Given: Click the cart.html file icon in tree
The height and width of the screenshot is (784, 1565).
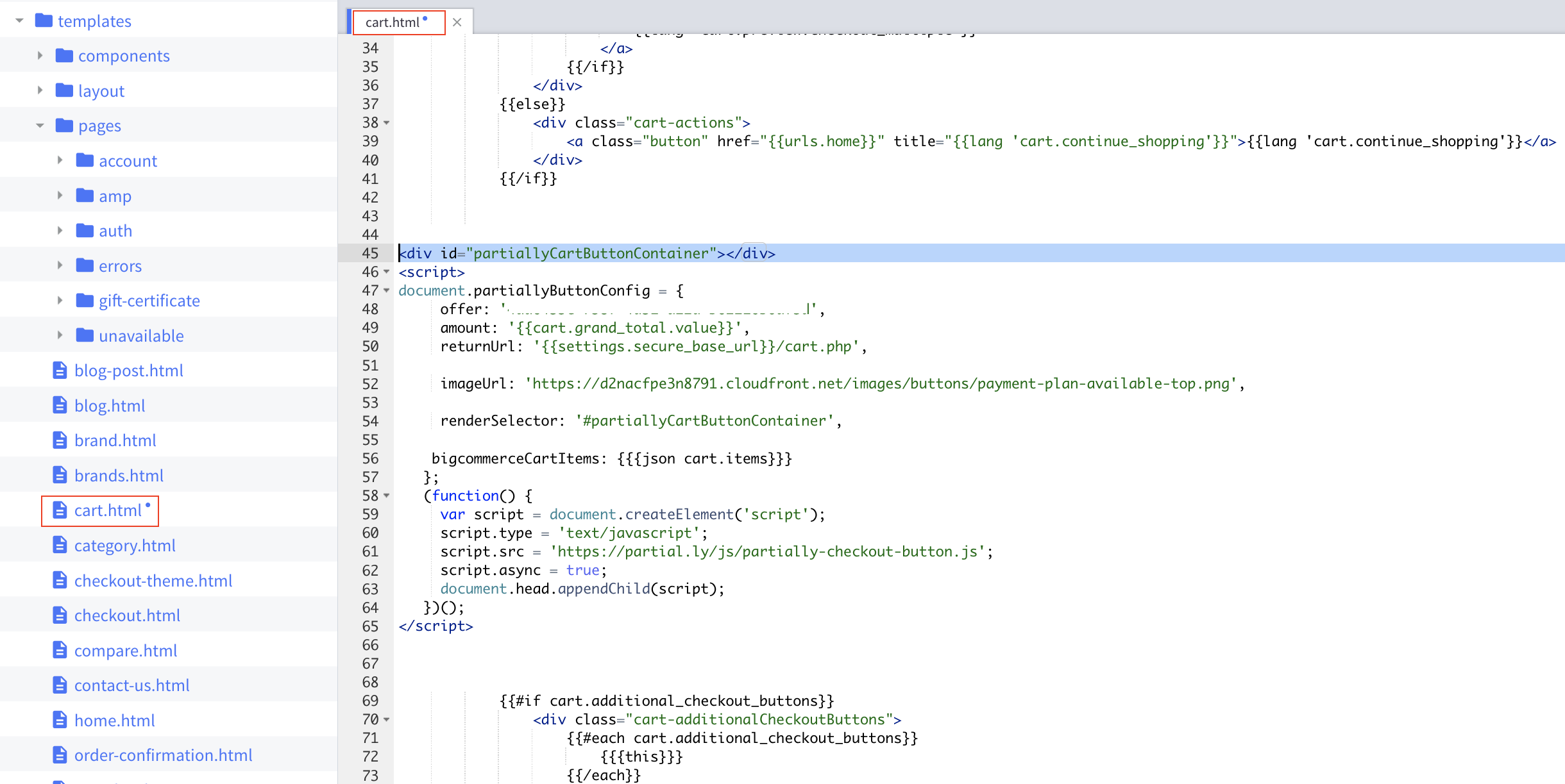Looking at the screenshot, I should (x=60, y=510).
